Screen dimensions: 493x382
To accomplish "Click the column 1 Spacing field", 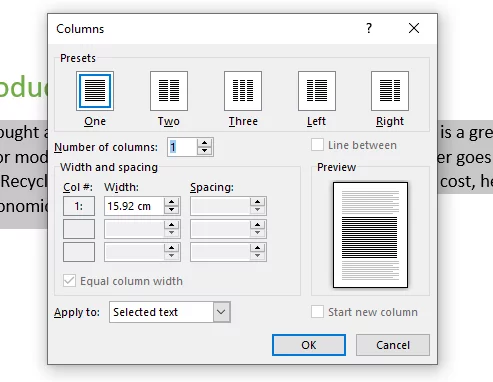I will [x=220, y=206].
